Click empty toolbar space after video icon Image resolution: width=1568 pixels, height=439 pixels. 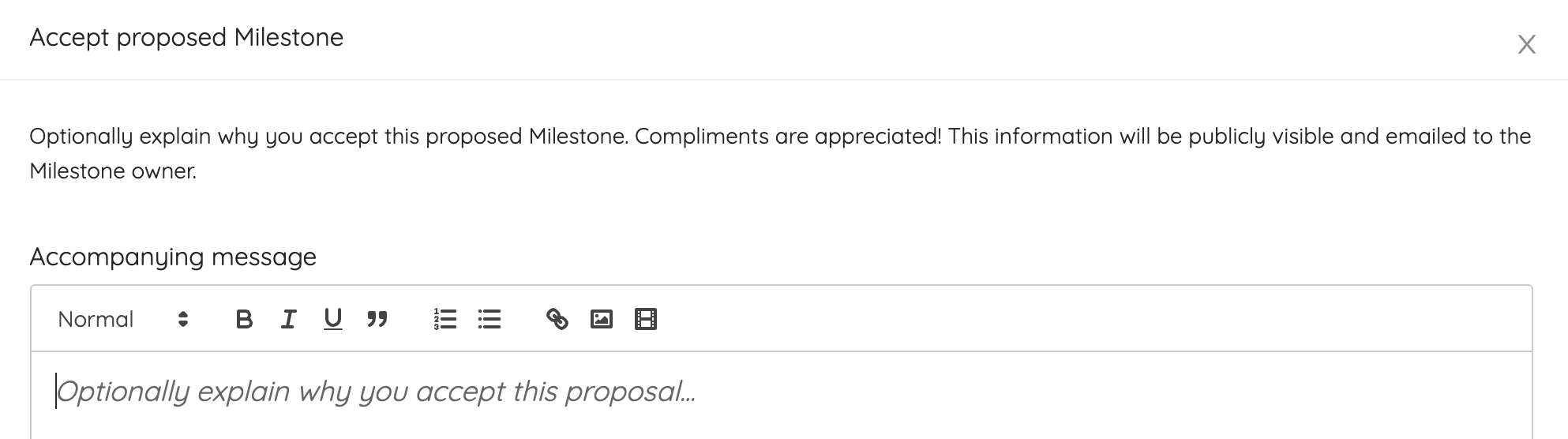tap(1090, 319)
